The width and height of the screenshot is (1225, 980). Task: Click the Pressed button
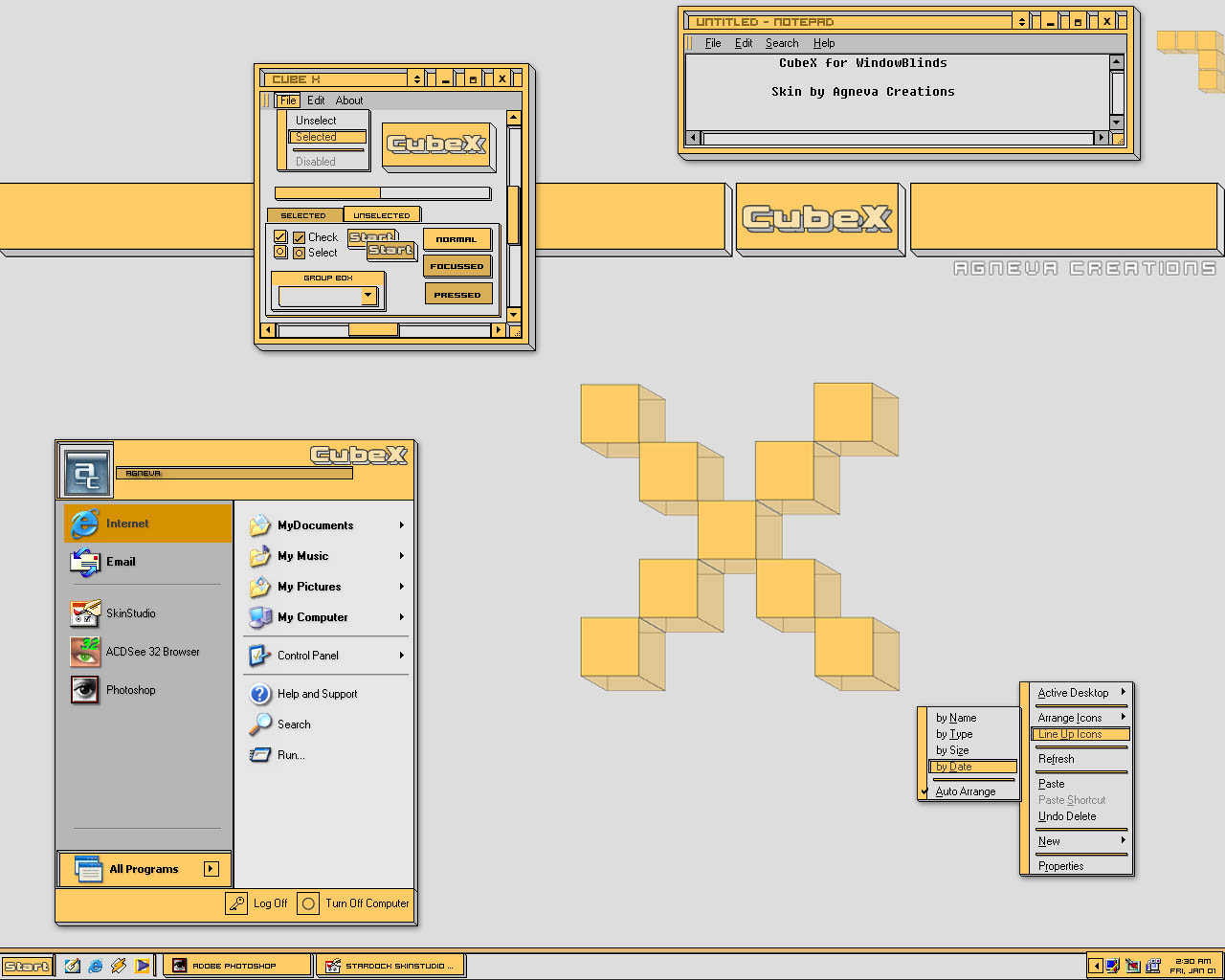(458, 295)
